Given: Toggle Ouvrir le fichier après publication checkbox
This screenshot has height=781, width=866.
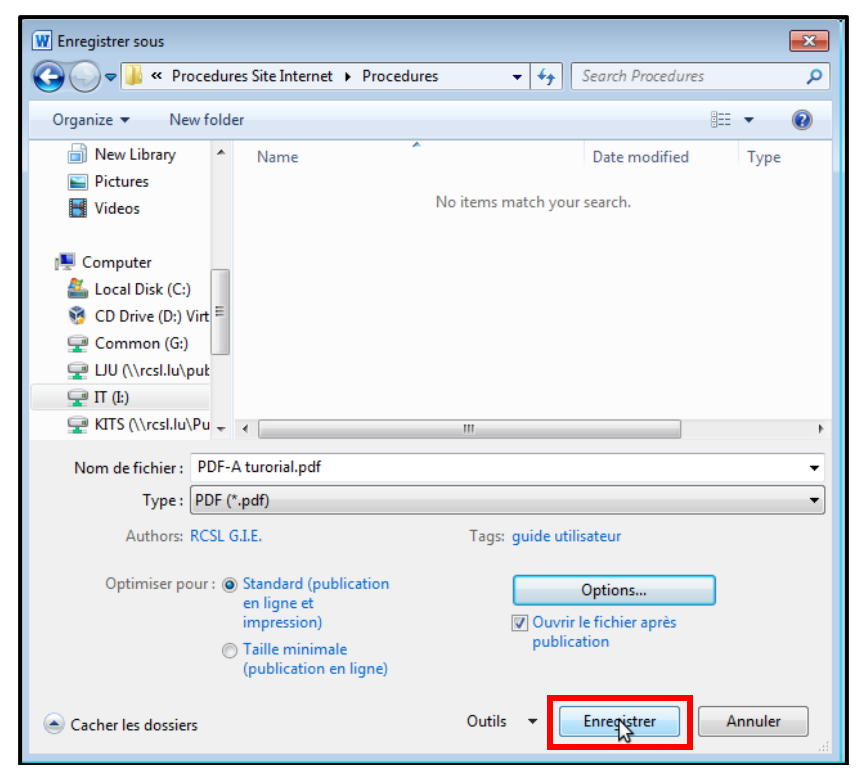Looking at the screenshot, I should 520,623.
